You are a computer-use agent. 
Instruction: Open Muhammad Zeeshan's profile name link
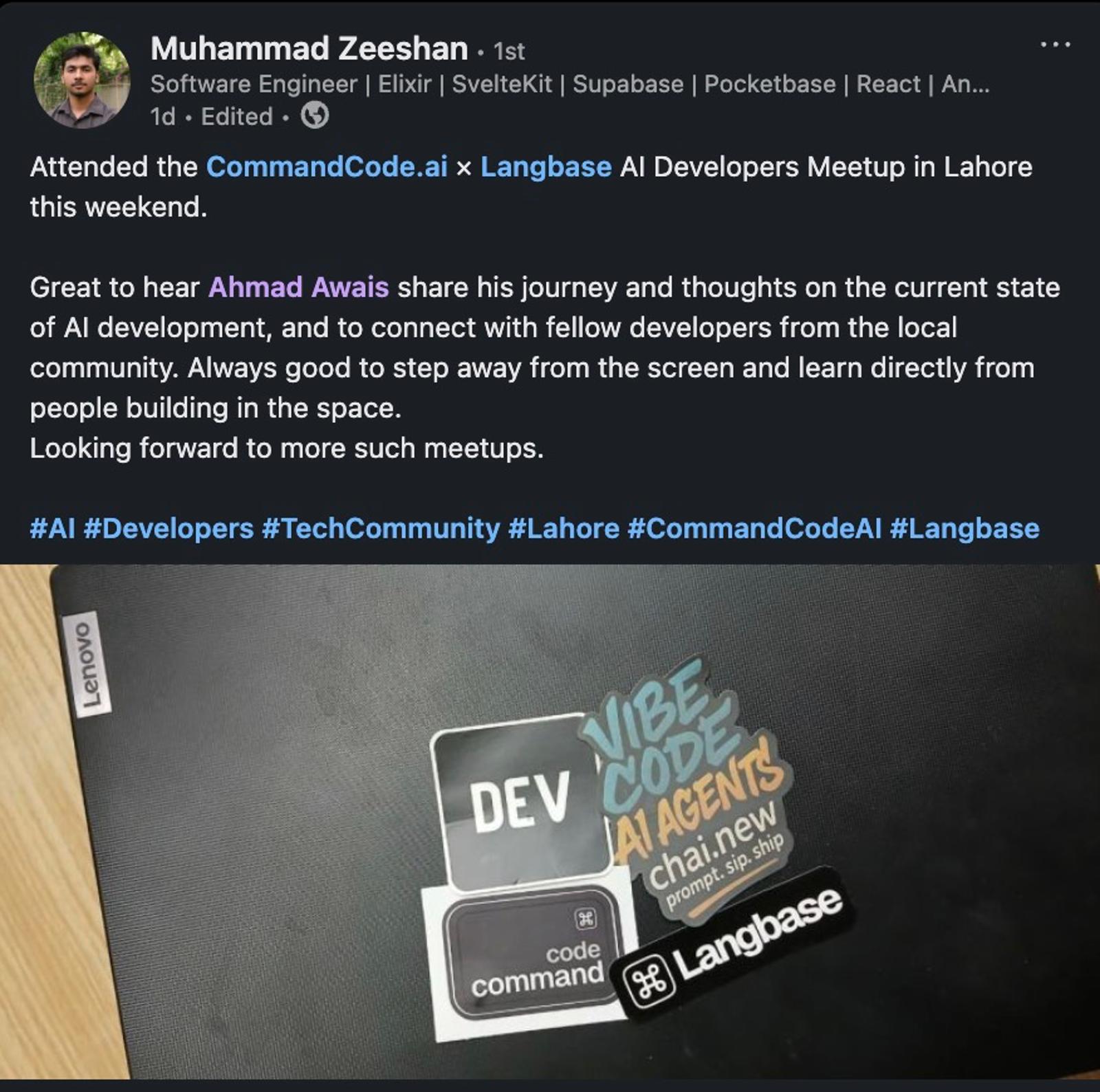(x=309, y=49)
